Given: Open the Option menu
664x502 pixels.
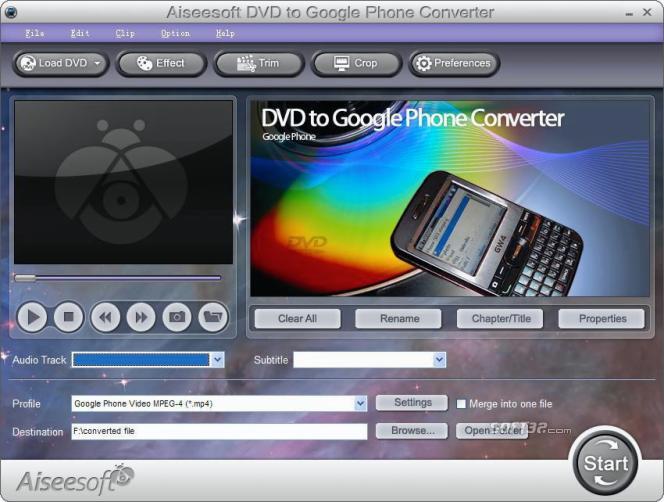Looking at the screenshot, I should [175, 33].
